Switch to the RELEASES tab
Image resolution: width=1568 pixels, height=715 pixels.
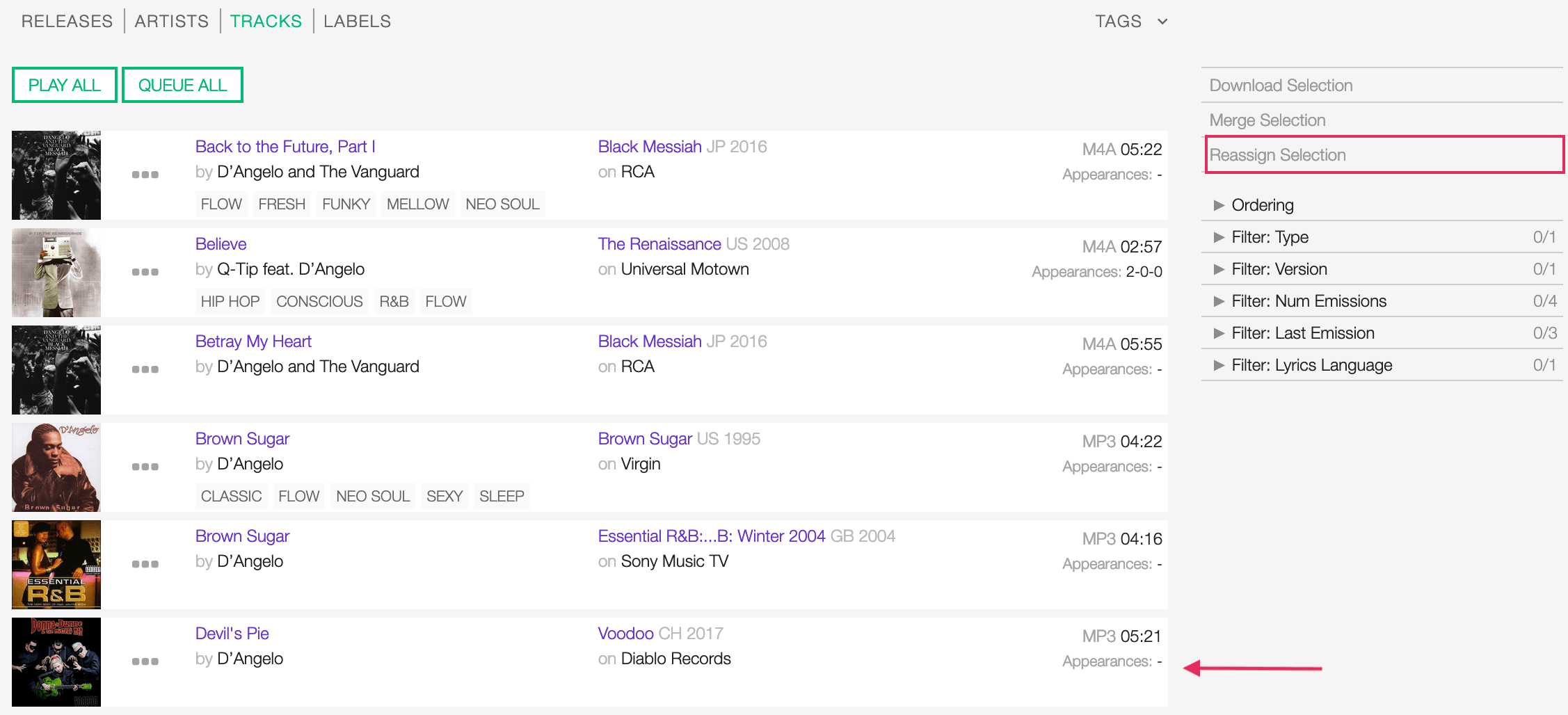(x=67, y=22)
